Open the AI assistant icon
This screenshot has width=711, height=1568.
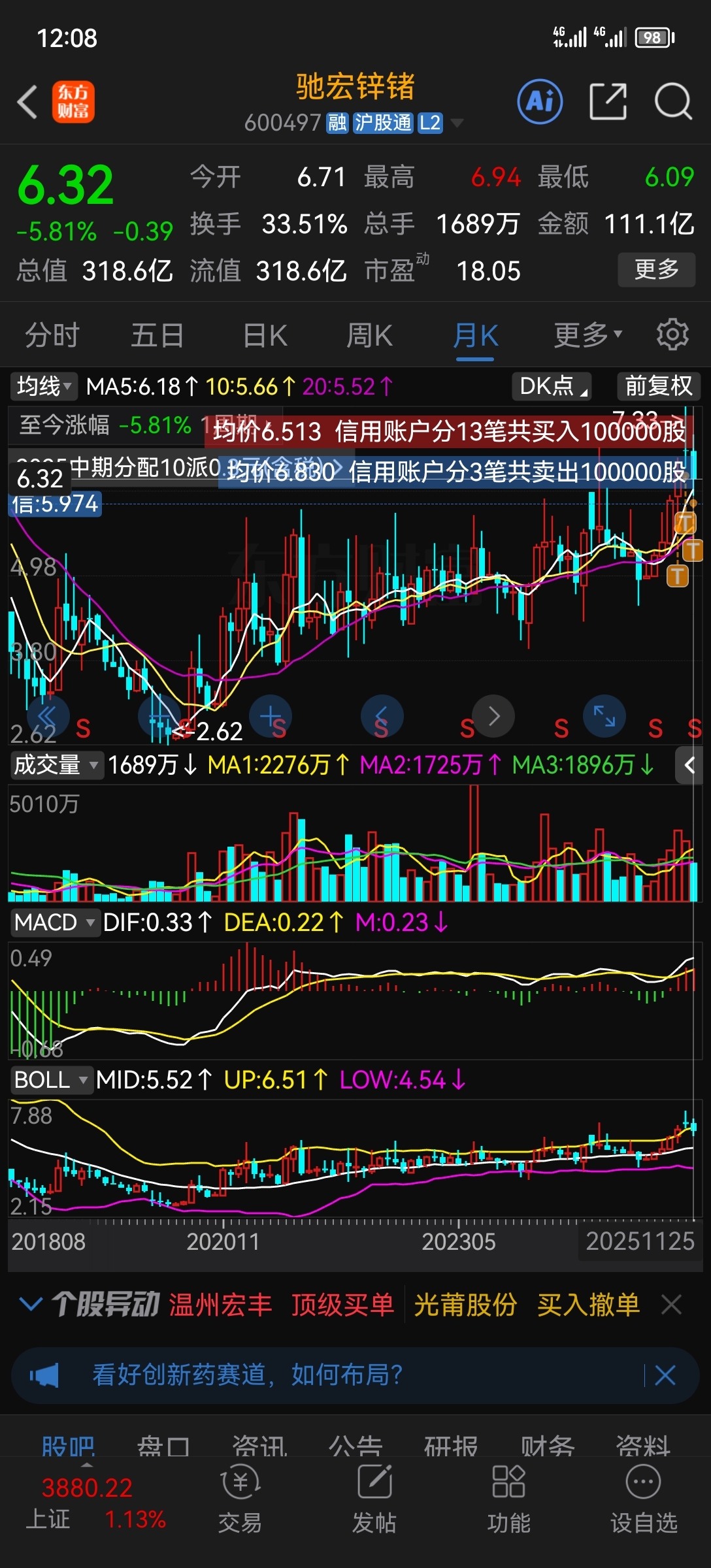click(540, 102)
